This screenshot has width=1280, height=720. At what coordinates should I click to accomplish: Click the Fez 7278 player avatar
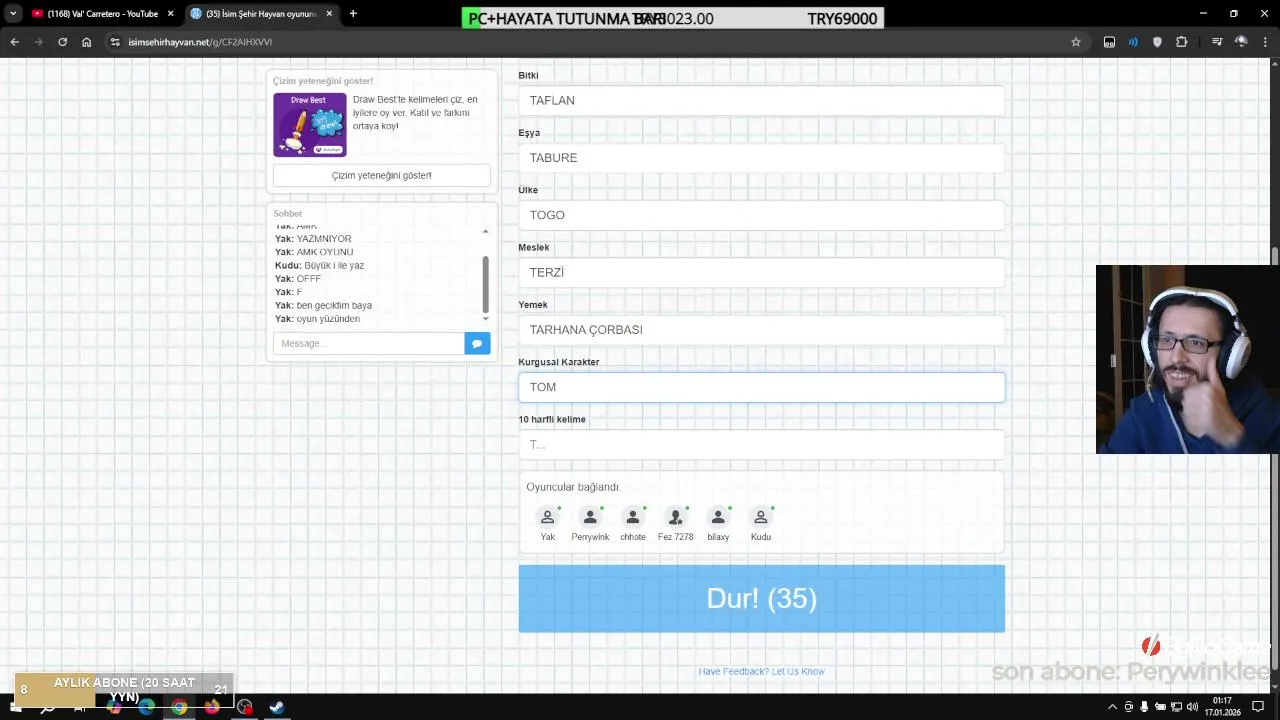pos(675,517)
